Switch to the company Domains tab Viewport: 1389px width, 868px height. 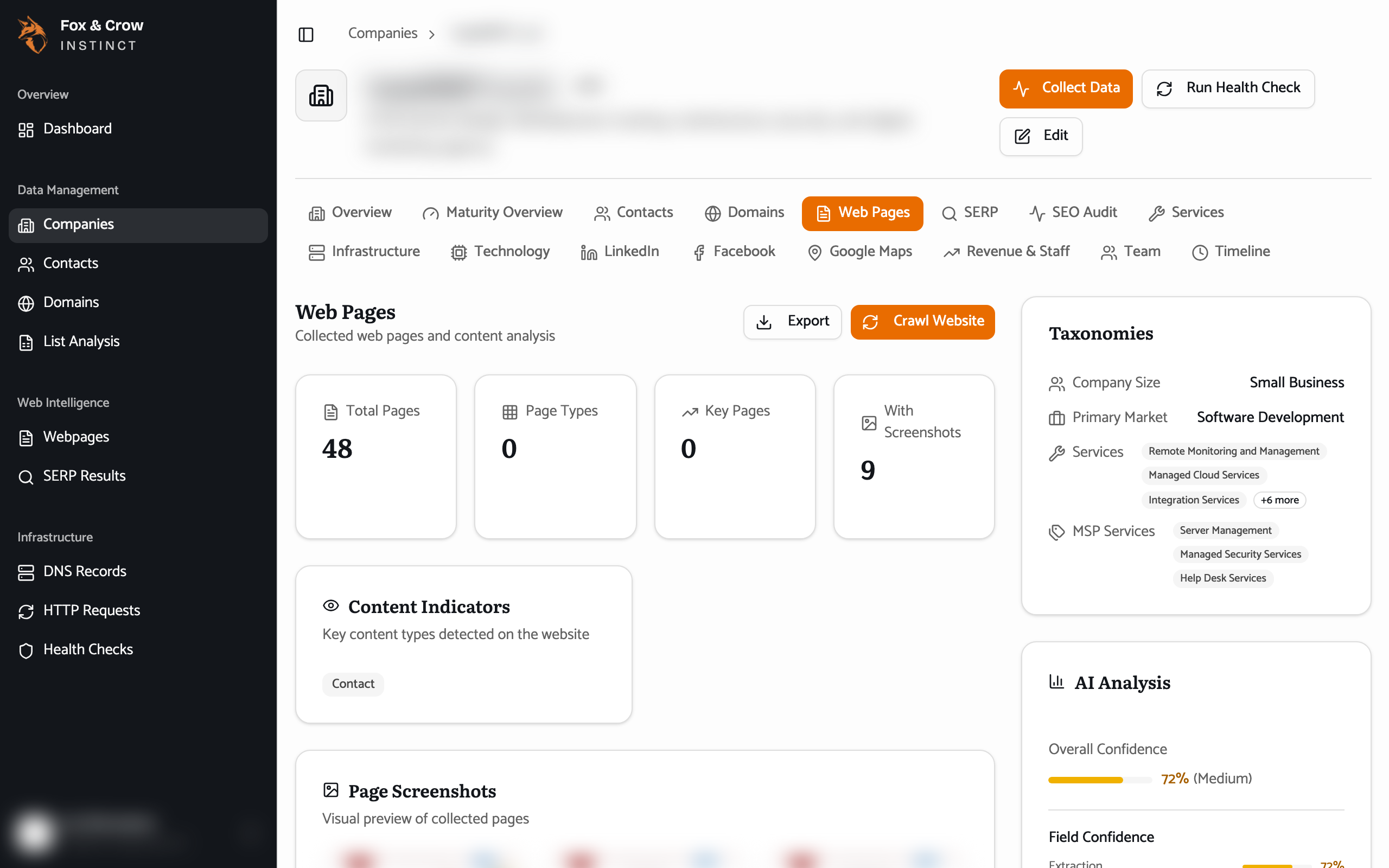pos(744,213)
